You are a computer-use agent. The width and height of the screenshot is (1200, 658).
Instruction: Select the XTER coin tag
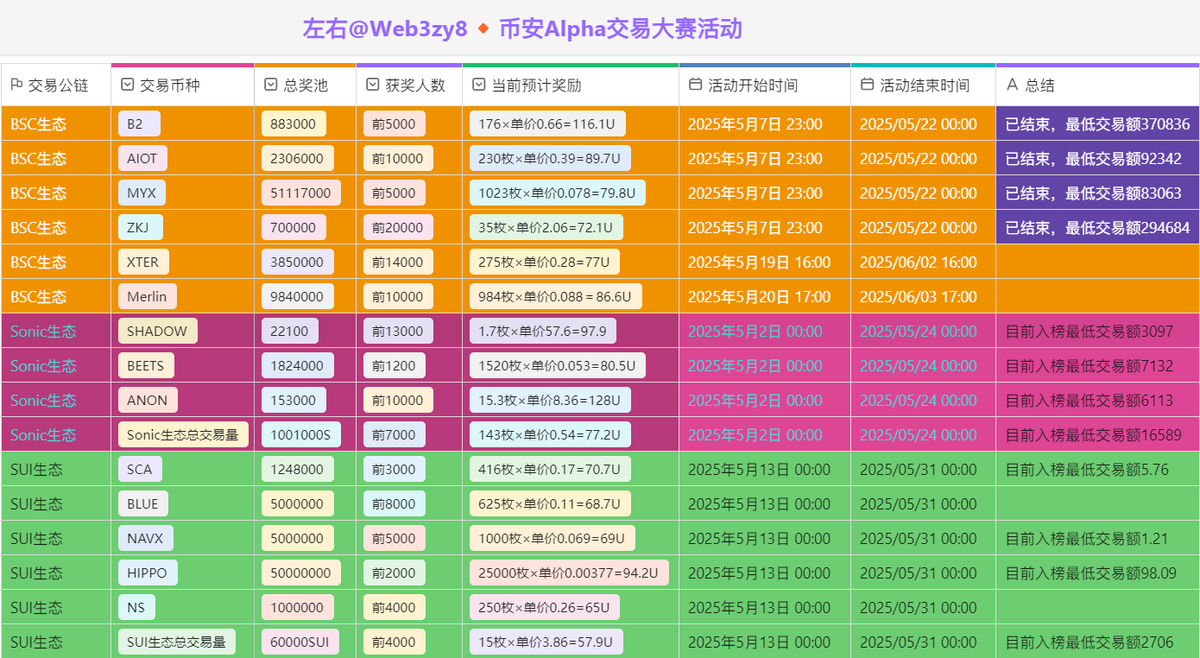coord(143,262)
